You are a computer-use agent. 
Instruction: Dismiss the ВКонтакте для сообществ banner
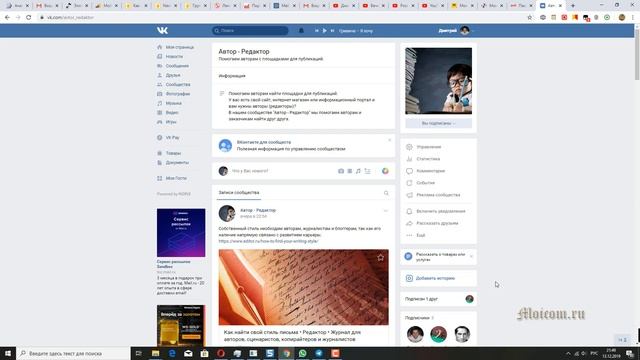pyautogui.click(x=389, y=140)
